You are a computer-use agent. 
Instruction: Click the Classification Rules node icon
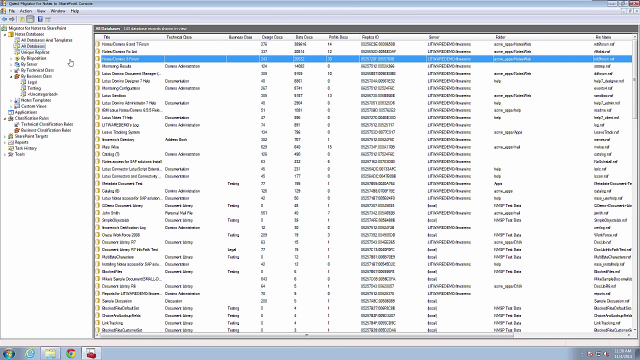[x=11, y=118]
